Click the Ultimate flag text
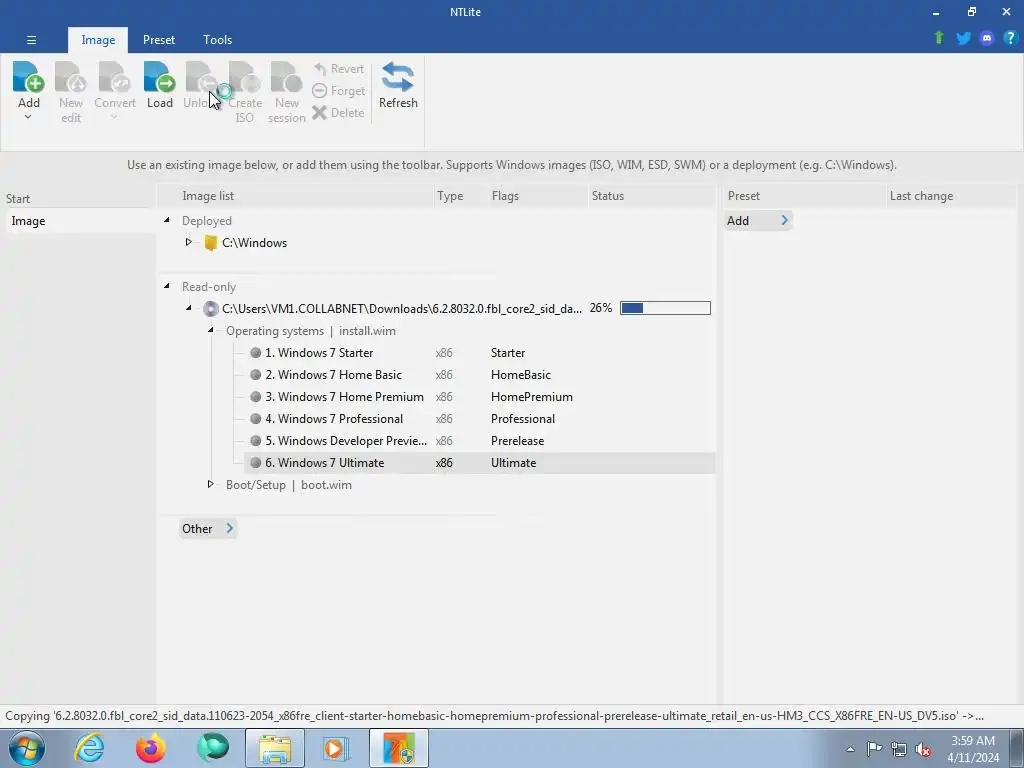Viewport: 1024px width, 768px height. pyautogui.click(x=513, y=463)
